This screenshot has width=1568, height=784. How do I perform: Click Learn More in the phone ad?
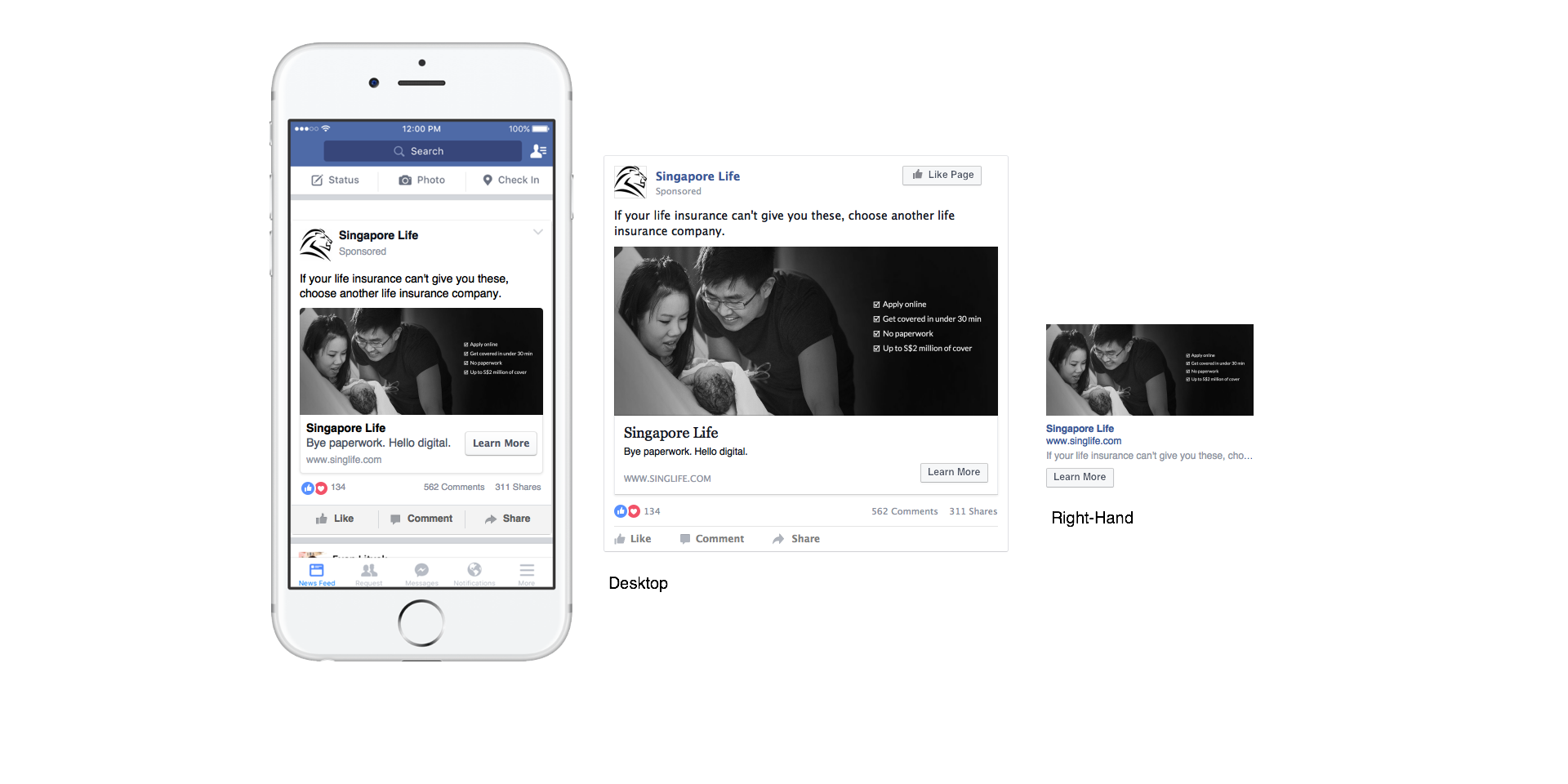click(x=501, y=443)
